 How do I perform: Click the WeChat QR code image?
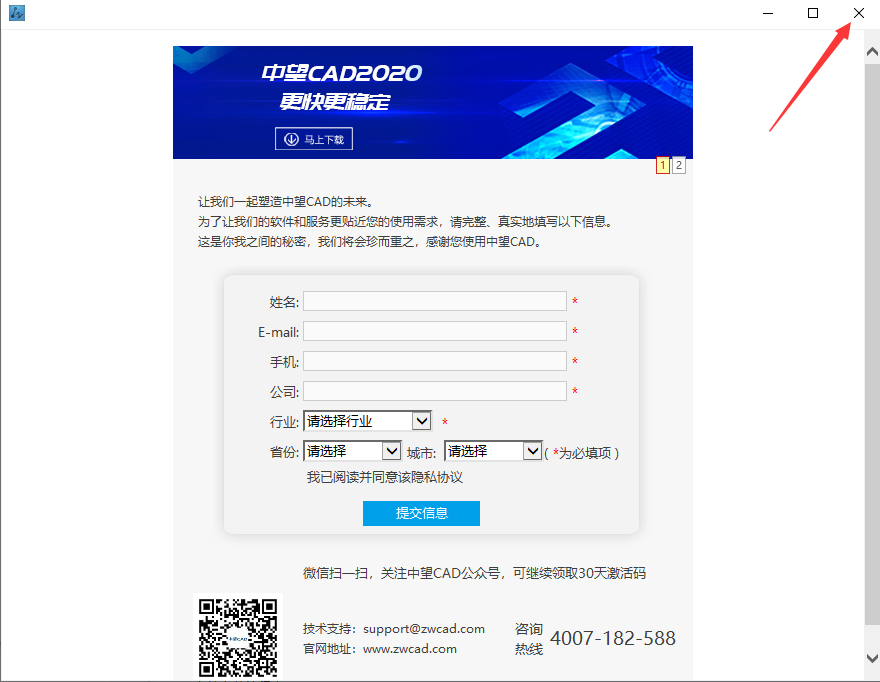tap(238, 637)
